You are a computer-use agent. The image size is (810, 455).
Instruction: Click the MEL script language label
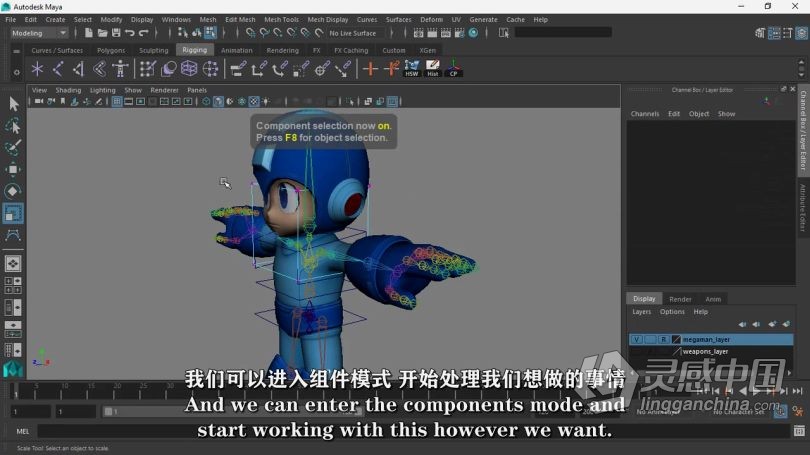tap(23, 431)
